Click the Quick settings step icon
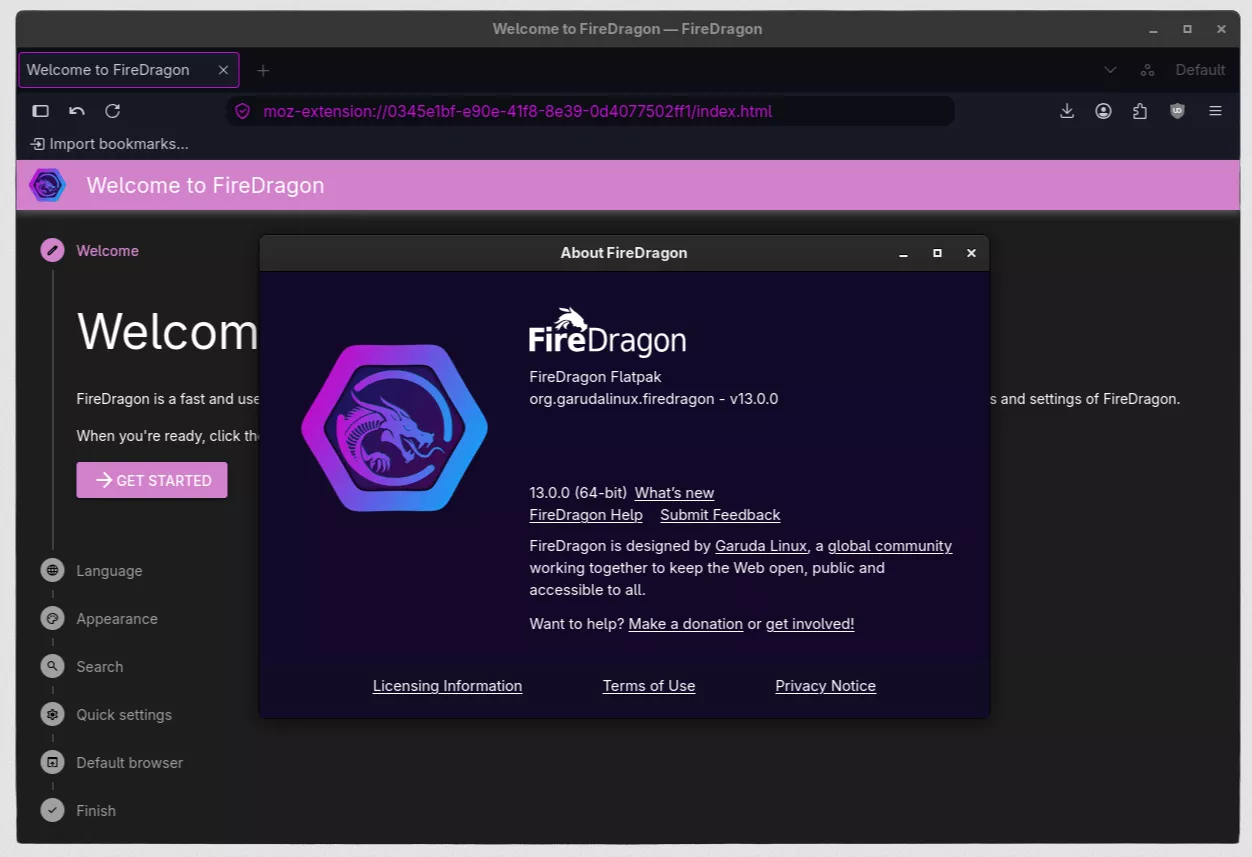This screenshot has width=1252, height=857. (x=53, y=714)
